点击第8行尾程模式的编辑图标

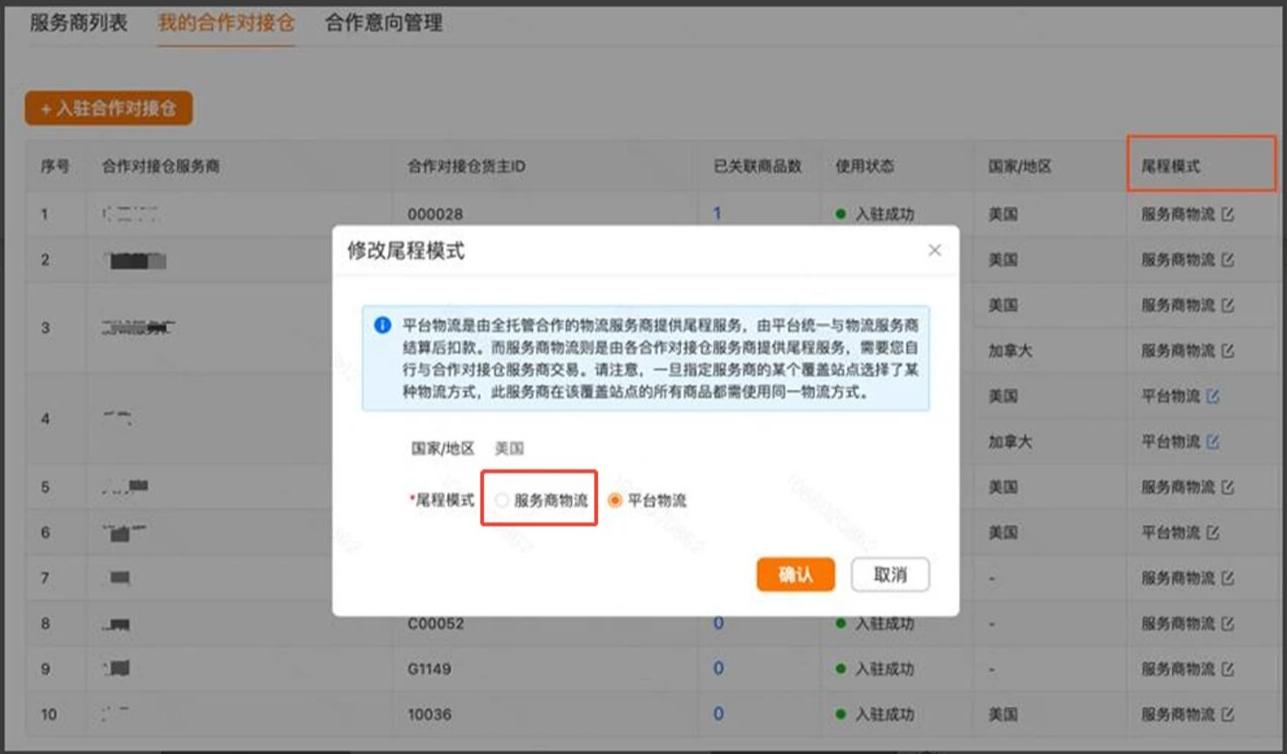click(x=1228, y=624)
